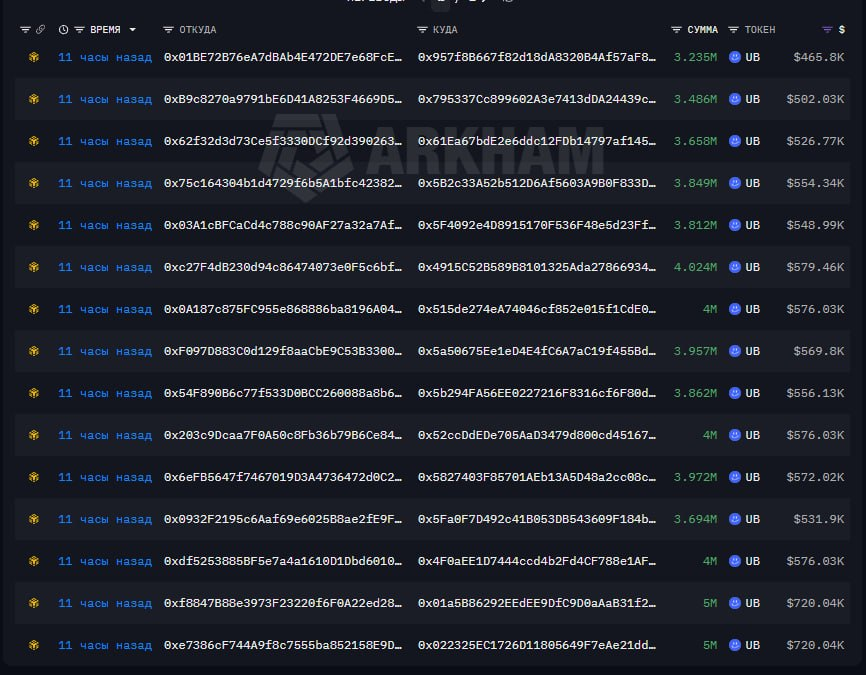Click UB token icon in the $465.8K row
Image resolution: width=866 pixels, height=675 pixels.
(x=735, y=57)
